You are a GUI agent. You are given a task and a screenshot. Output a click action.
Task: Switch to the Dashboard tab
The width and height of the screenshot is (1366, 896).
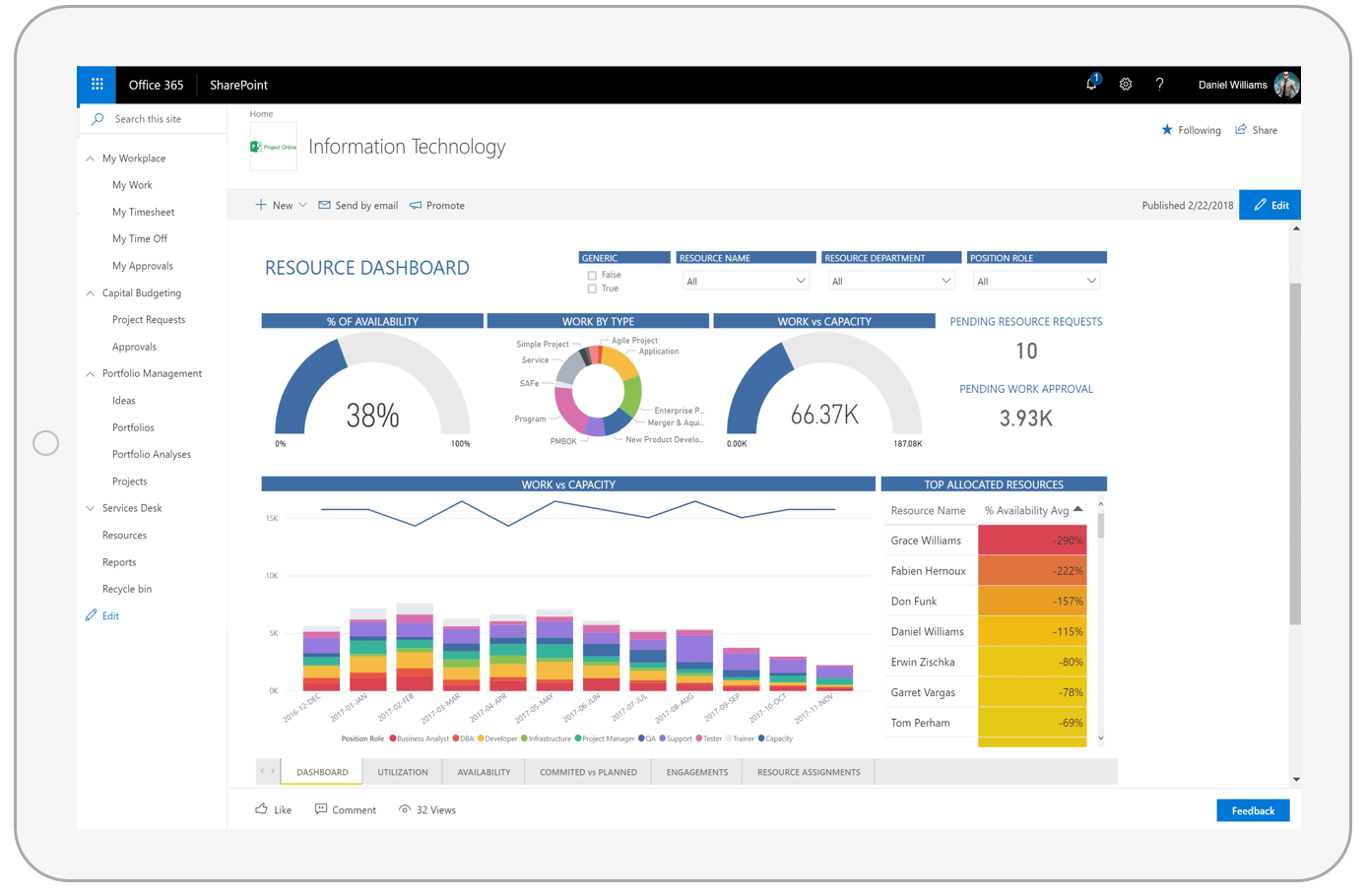pyautogui.click(x=322, y=772)
